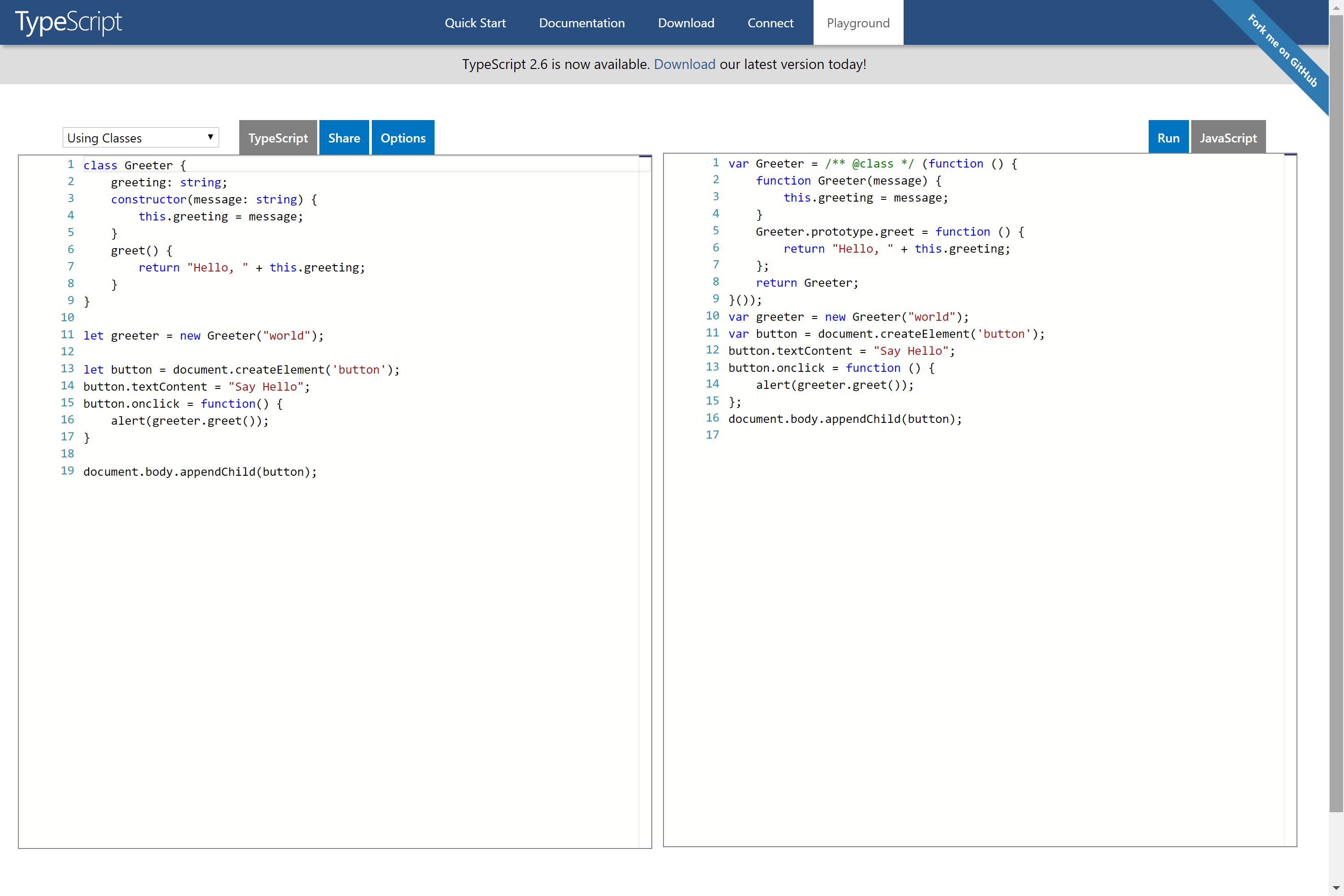The height and width of the screenshot is (896, 1344).
Task: Click the "Say Hello" string in TypeScript editor
Action: point(266,387)
